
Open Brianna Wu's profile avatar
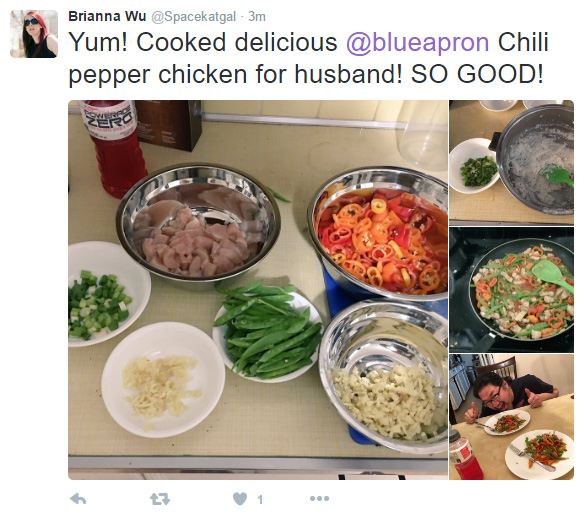[34, 34]
